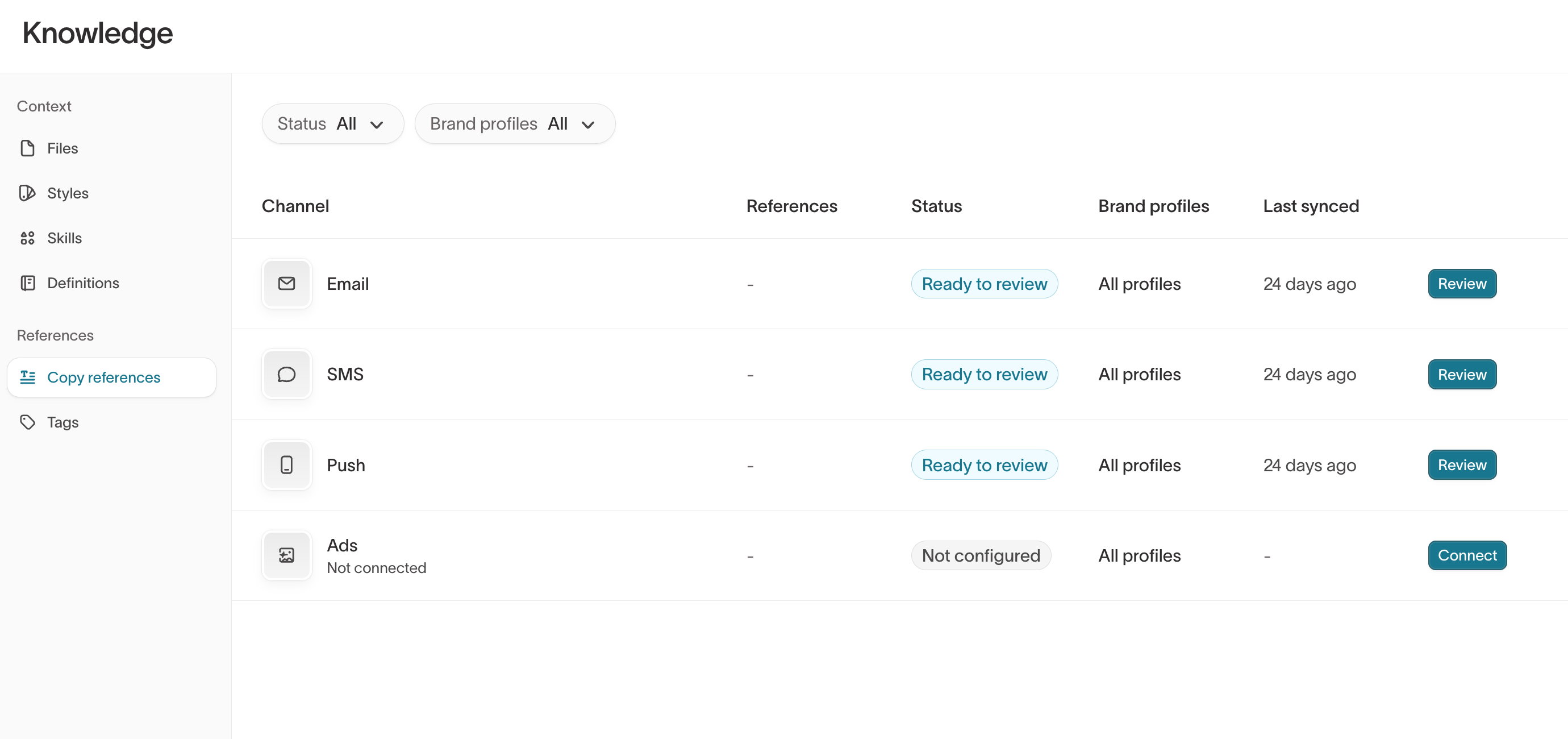Image resolution: width=1568 pixels, height=739 pixels.
Task: Click Review button for SMS channel
Action: [x=1462, y=374]
